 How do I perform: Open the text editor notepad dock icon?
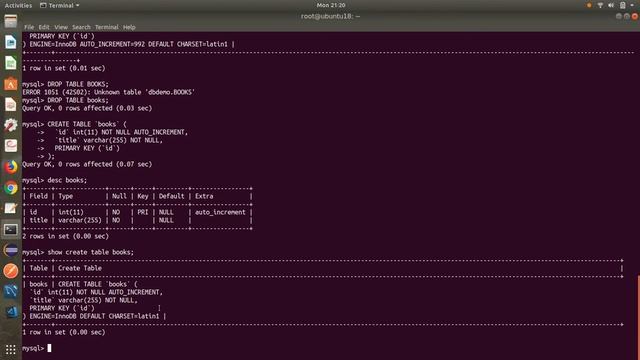click(x=11, y=209)
